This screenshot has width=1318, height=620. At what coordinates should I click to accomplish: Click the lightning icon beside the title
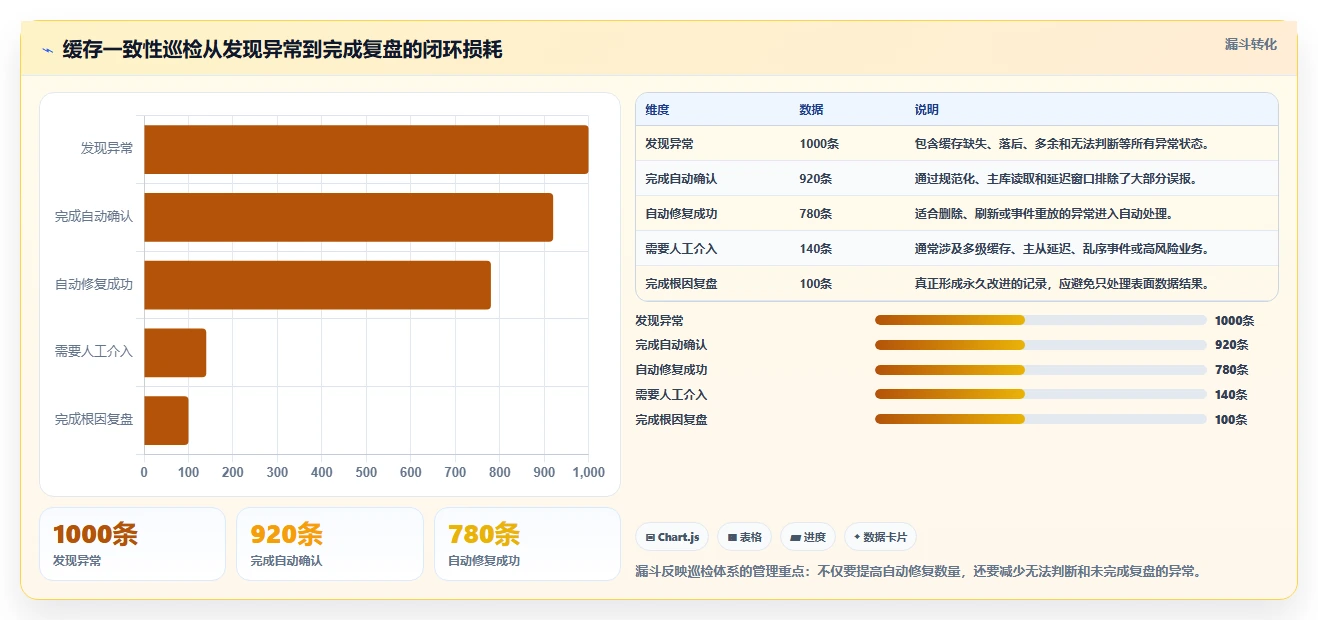(x=47, y=50)
